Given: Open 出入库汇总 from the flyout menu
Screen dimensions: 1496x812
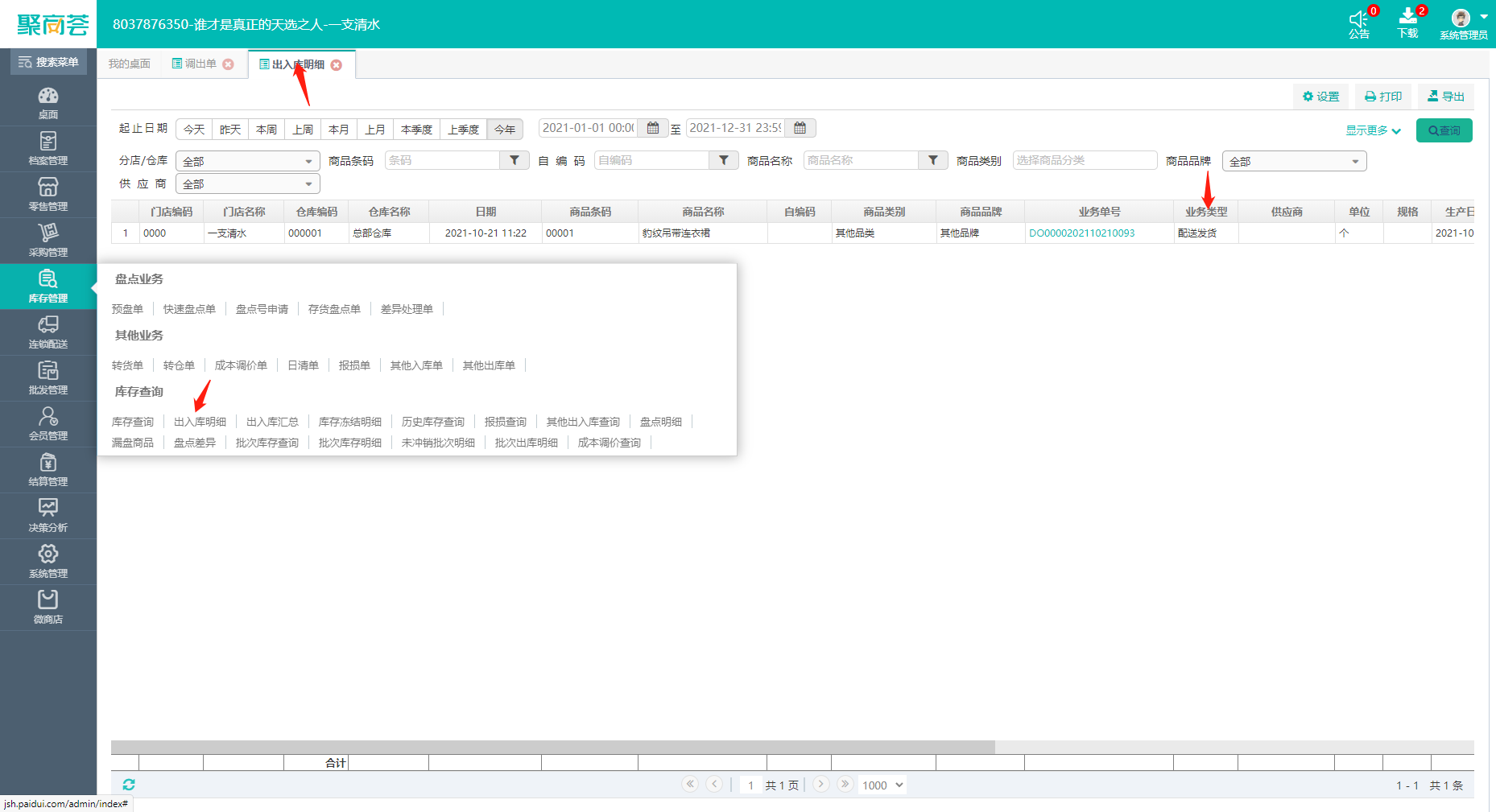Looking at the screenshot, I should coord(272,422).
